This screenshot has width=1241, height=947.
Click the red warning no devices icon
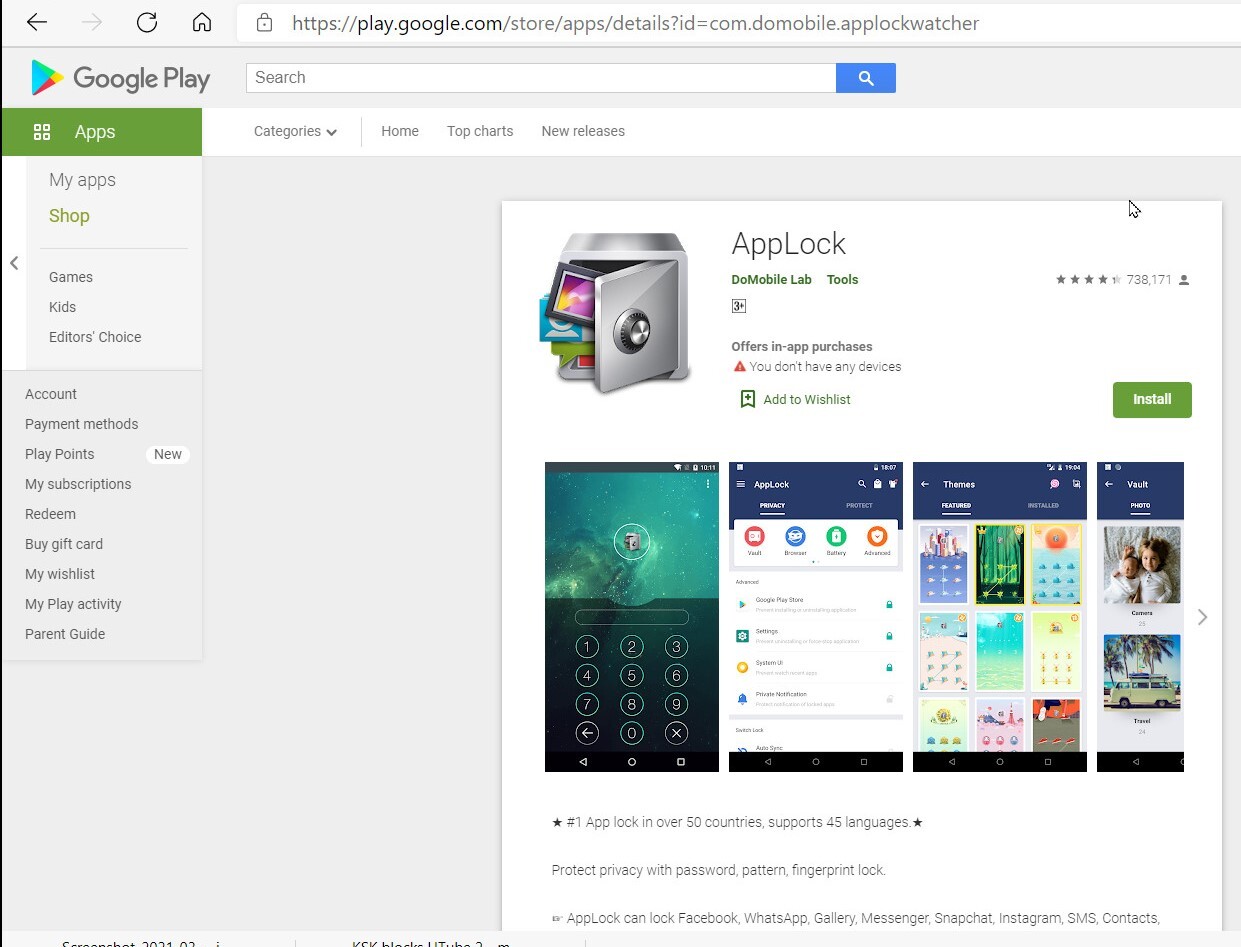(x=739, y=366)
